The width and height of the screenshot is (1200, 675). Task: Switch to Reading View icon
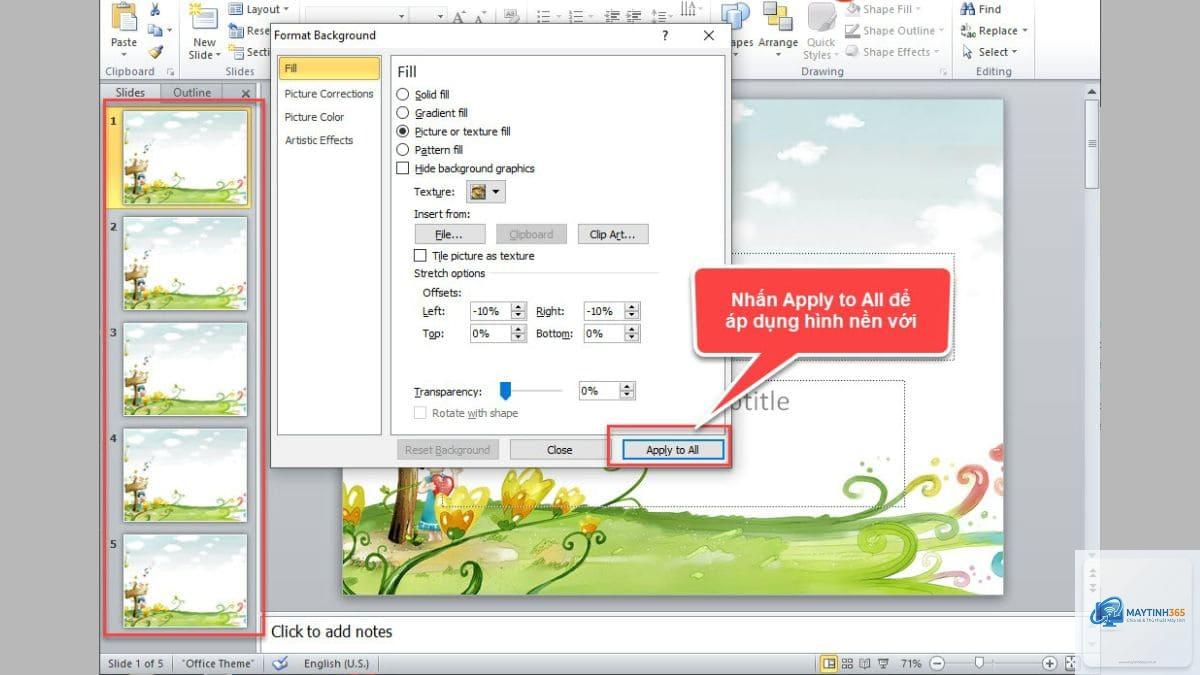click(866, 663)
